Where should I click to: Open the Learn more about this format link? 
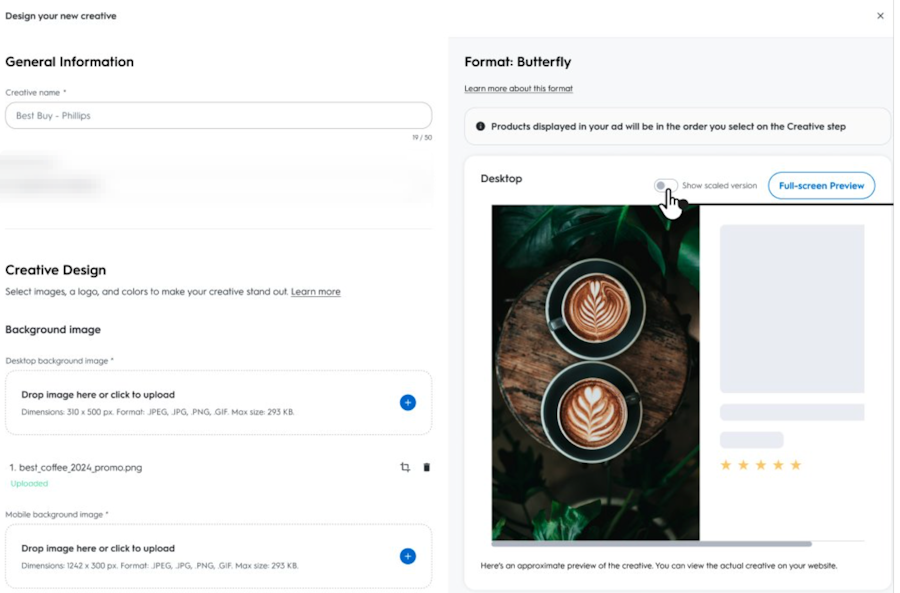(x=518, y=89)
